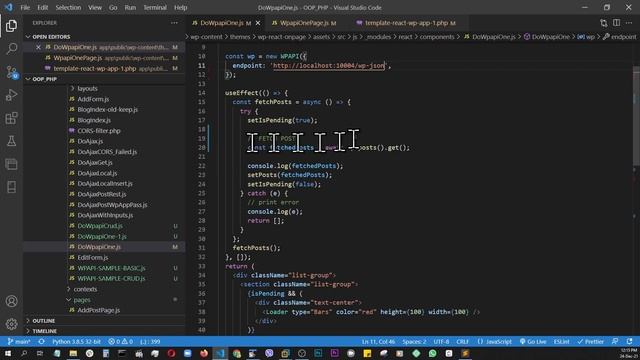
Task: Click the main branch indicator in status bar
Action: pyautogui.click(x=19, y=342)
